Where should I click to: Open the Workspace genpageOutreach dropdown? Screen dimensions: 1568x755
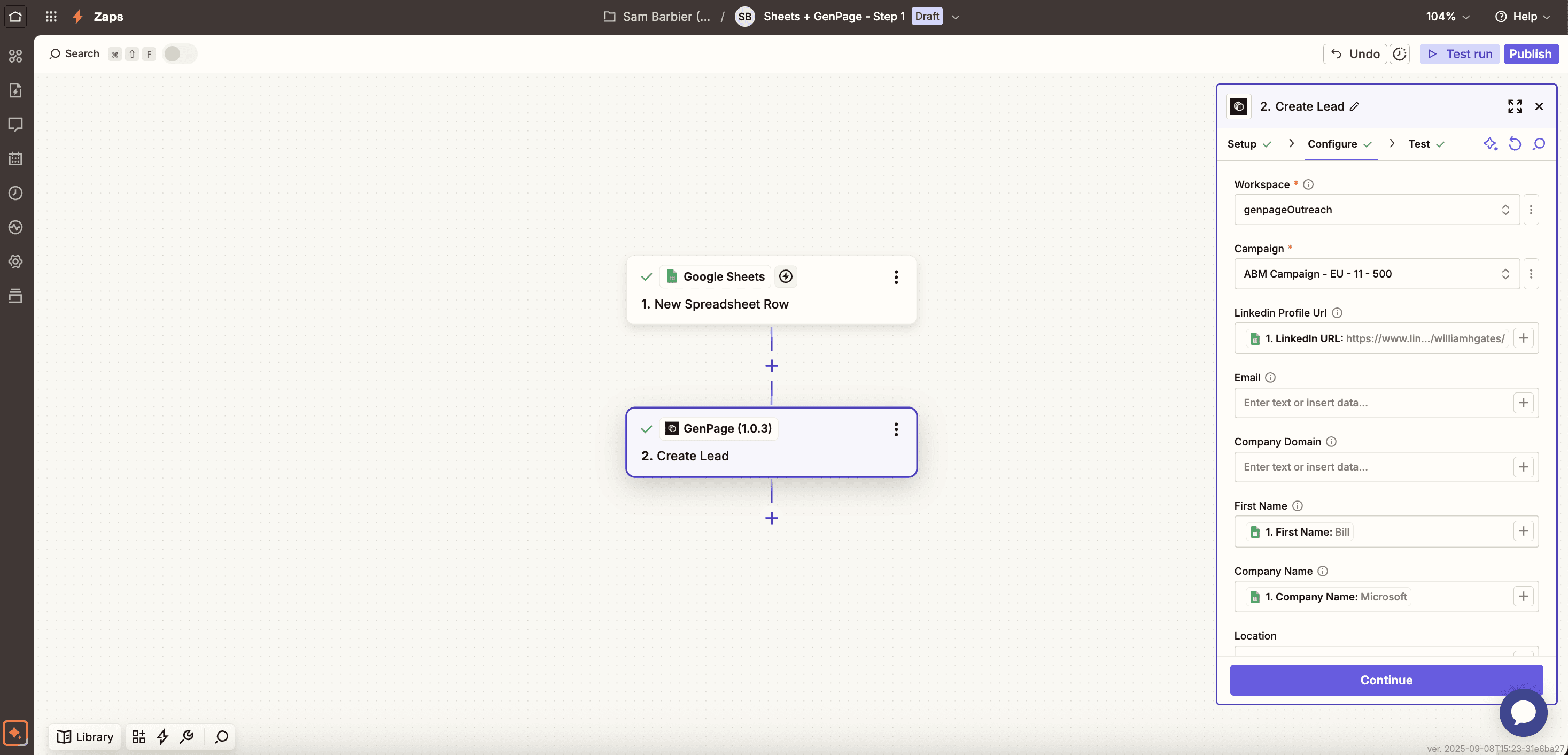click(x=1376, y=210)
